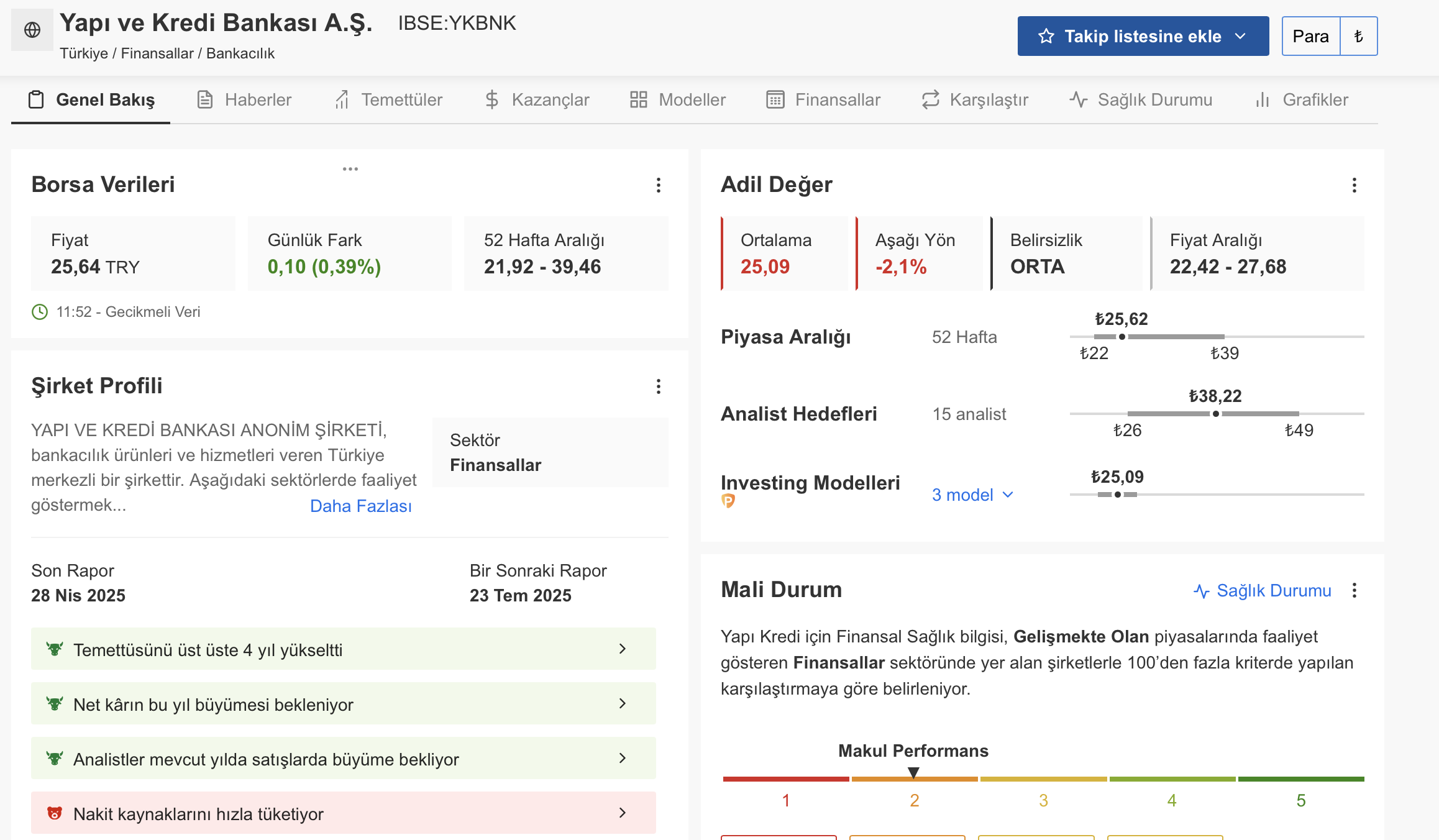Click the bull icon on Temettüsünü row
The height and width of the screenshot is (840, 1439).
point(55,649)
